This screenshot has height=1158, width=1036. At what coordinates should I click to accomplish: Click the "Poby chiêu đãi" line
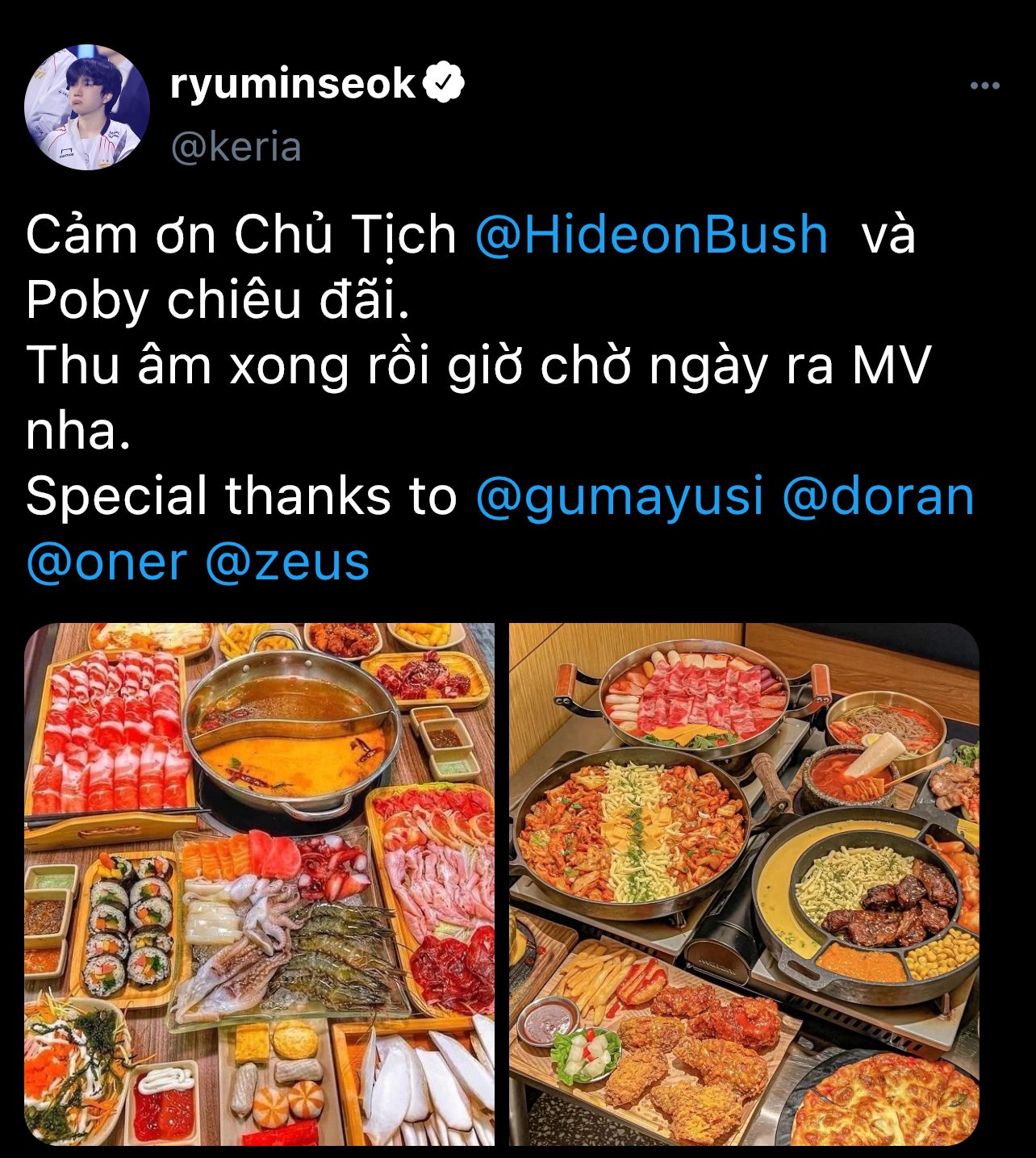coord(218,300)
